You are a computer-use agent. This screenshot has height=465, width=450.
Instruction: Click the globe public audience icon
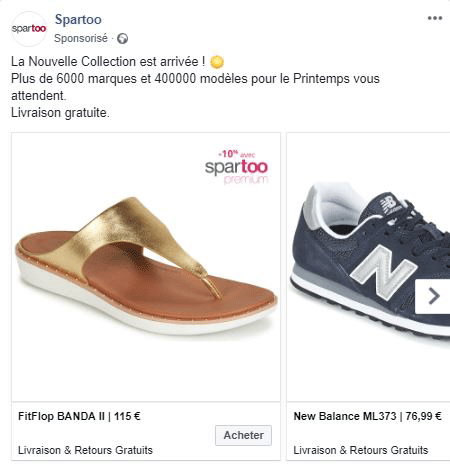(122, 39)
